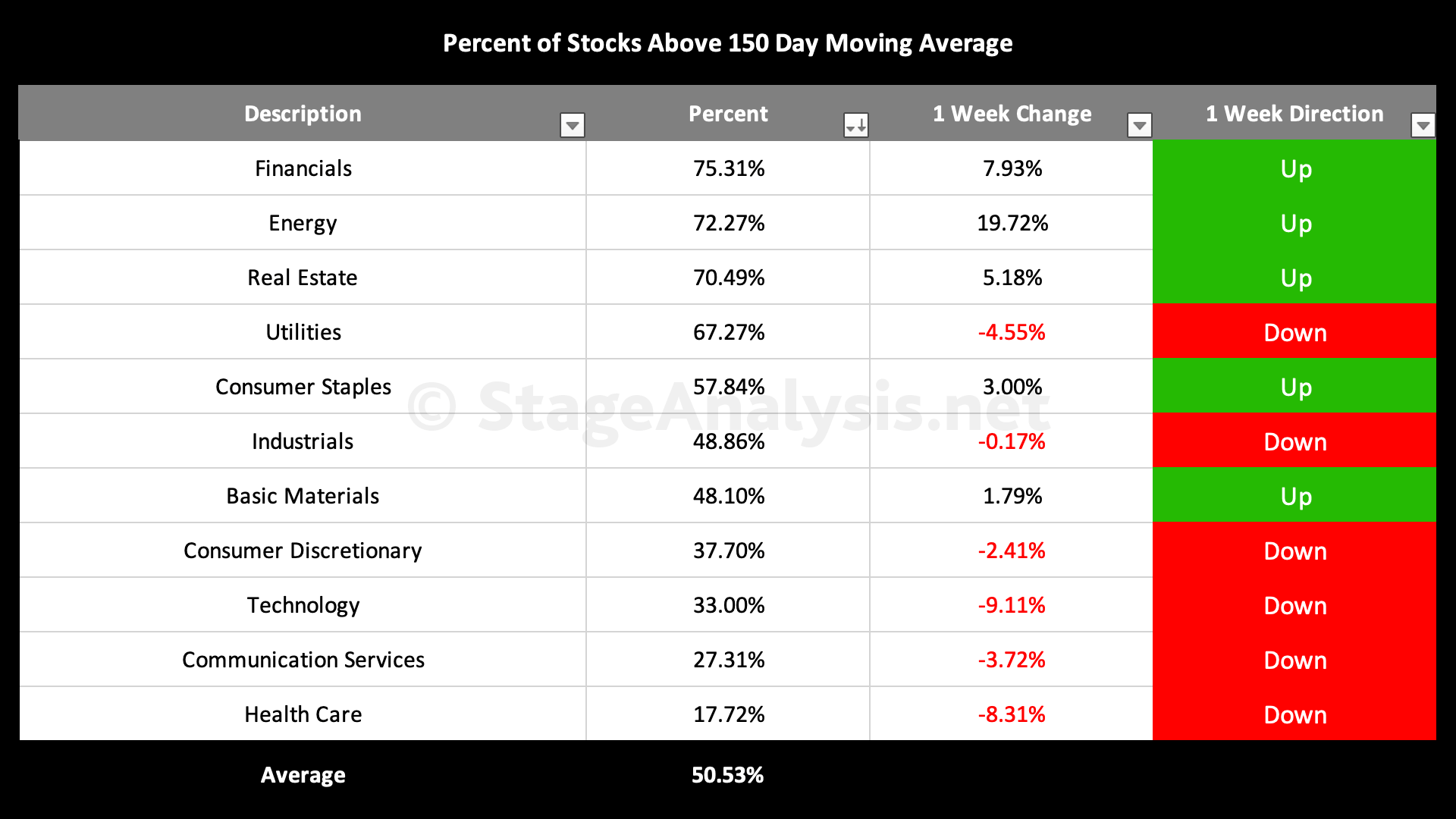This screenshot has height=819, width=1456.
Task: Select the Basic Materials percent 48.10%
Action: pyautogui.click(x=728, y=496)
